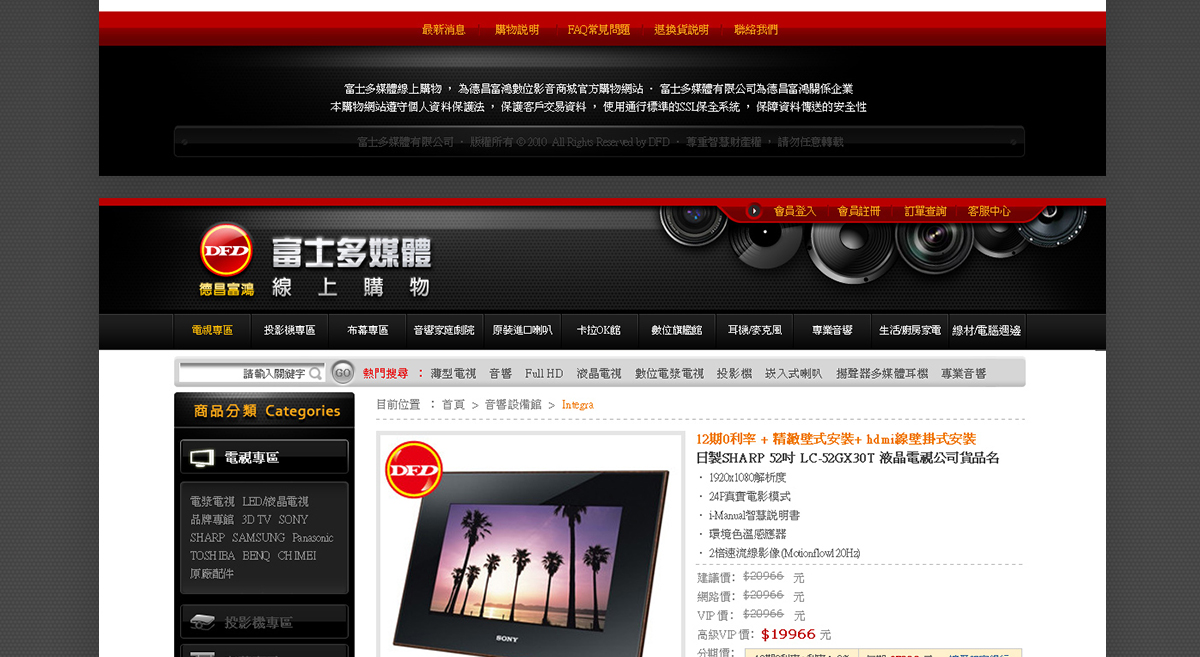Click the 電漿電視 sidebar subcategory

tap(212, 502)
